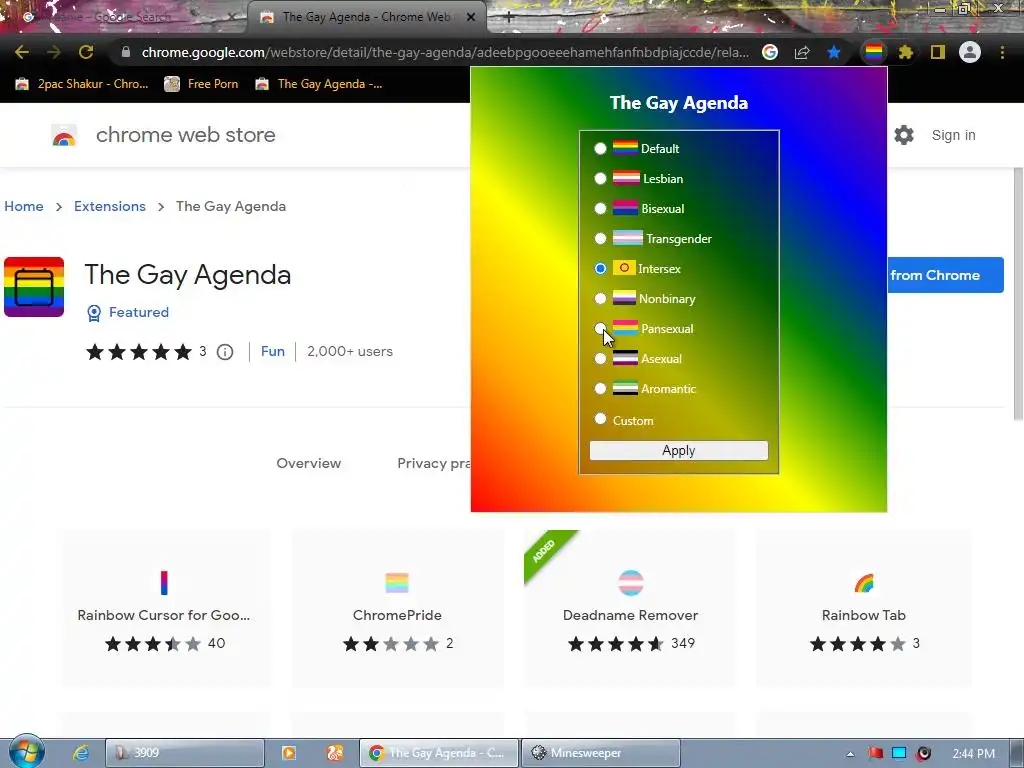
Task: Open Chrome Web Store settings gear
Action: (x=904, y=135)
